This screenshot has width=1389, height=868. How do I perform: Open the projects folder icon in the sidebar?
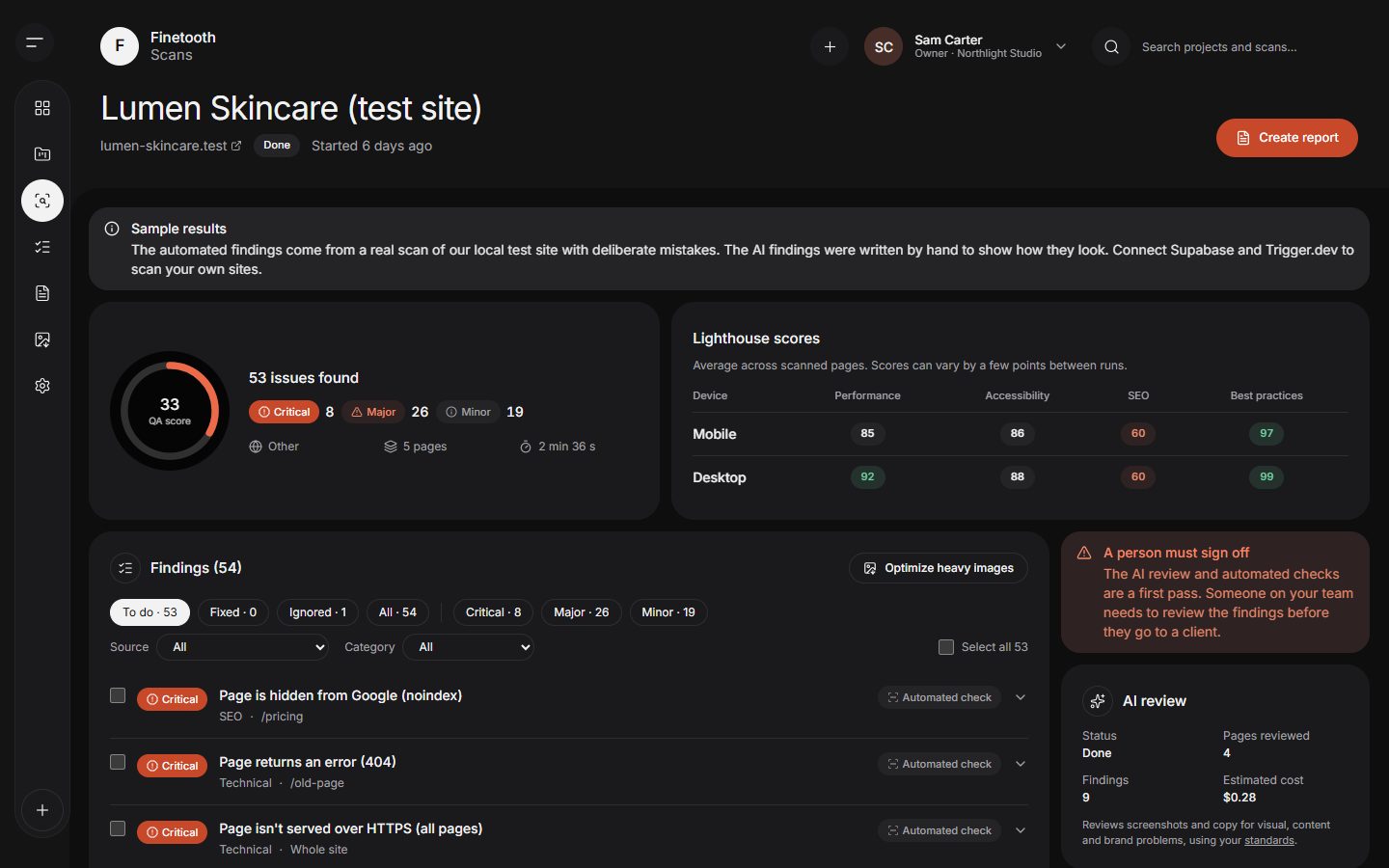pos(42,154)
